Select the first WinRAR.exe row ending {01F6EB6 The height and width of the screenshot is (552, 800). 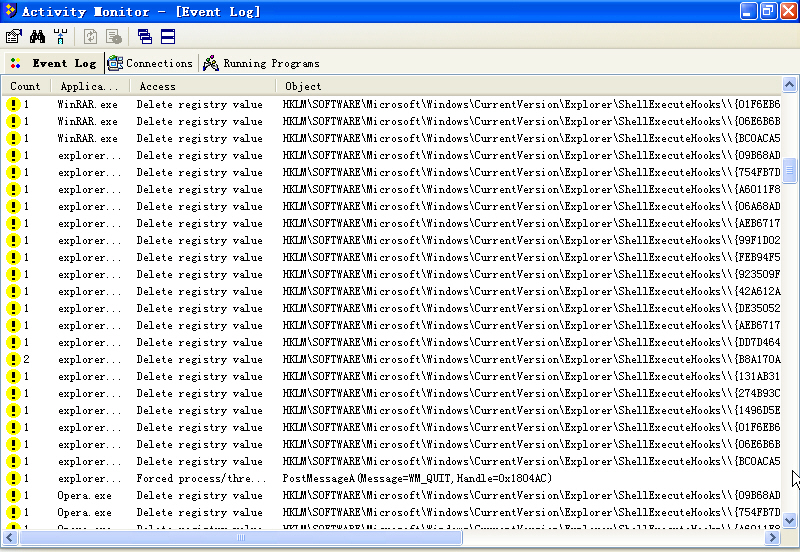click(392, 104)
